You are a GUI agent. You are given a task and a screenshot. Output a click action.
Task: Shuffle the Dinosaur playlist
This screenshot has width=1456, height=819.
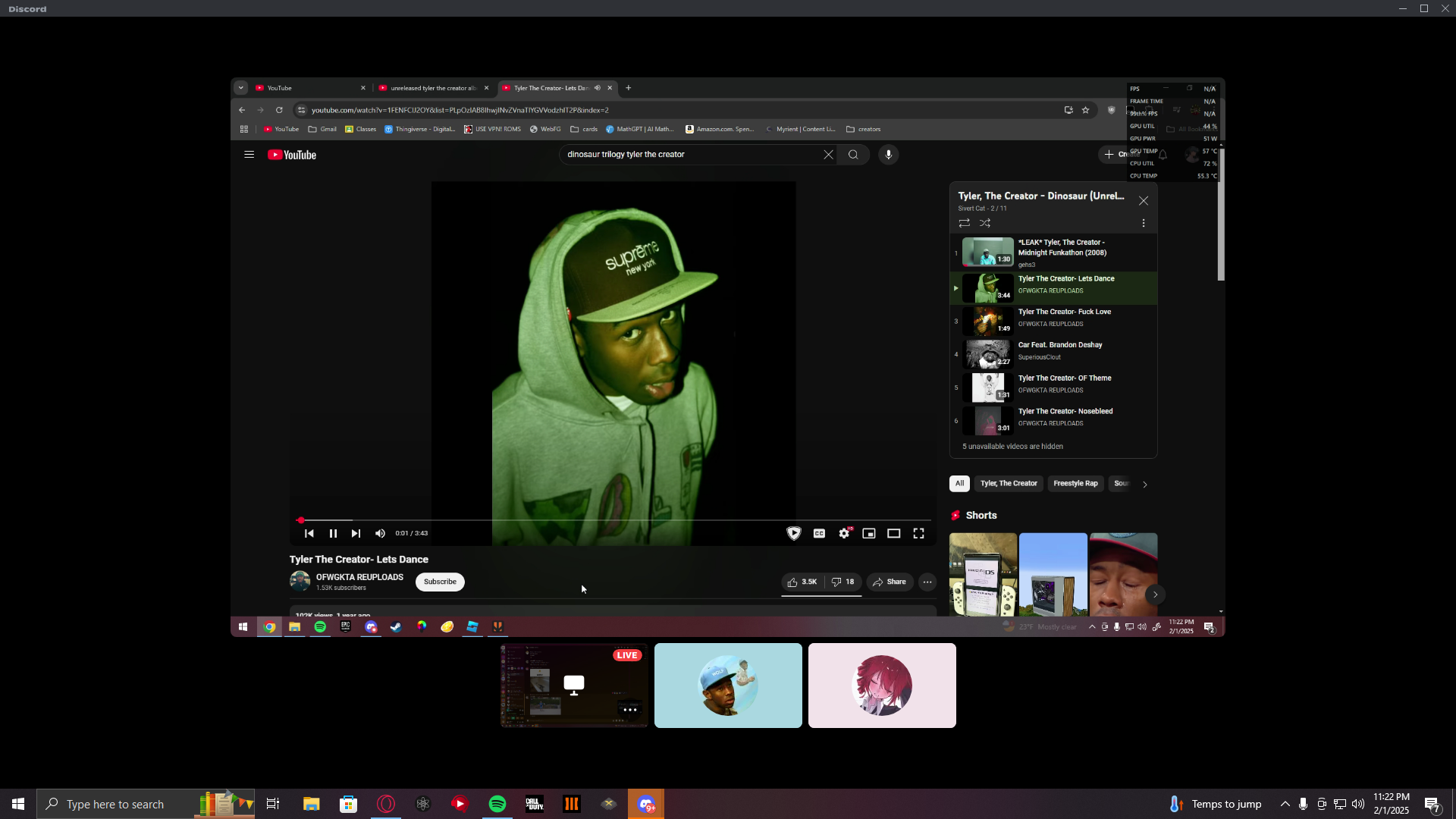click(985, 223)
